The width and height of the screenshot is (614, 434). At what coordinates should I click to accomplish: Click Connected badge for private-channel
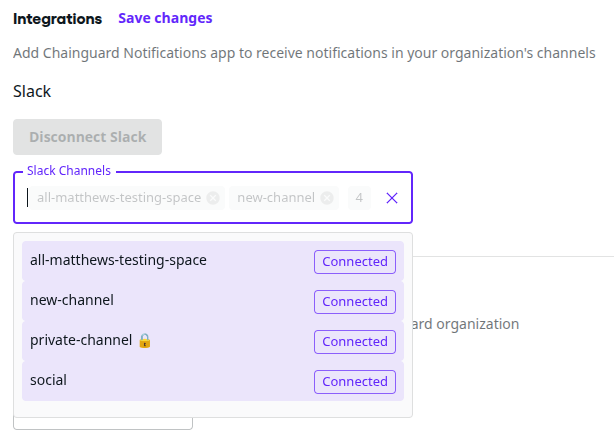tap(355, 342)
